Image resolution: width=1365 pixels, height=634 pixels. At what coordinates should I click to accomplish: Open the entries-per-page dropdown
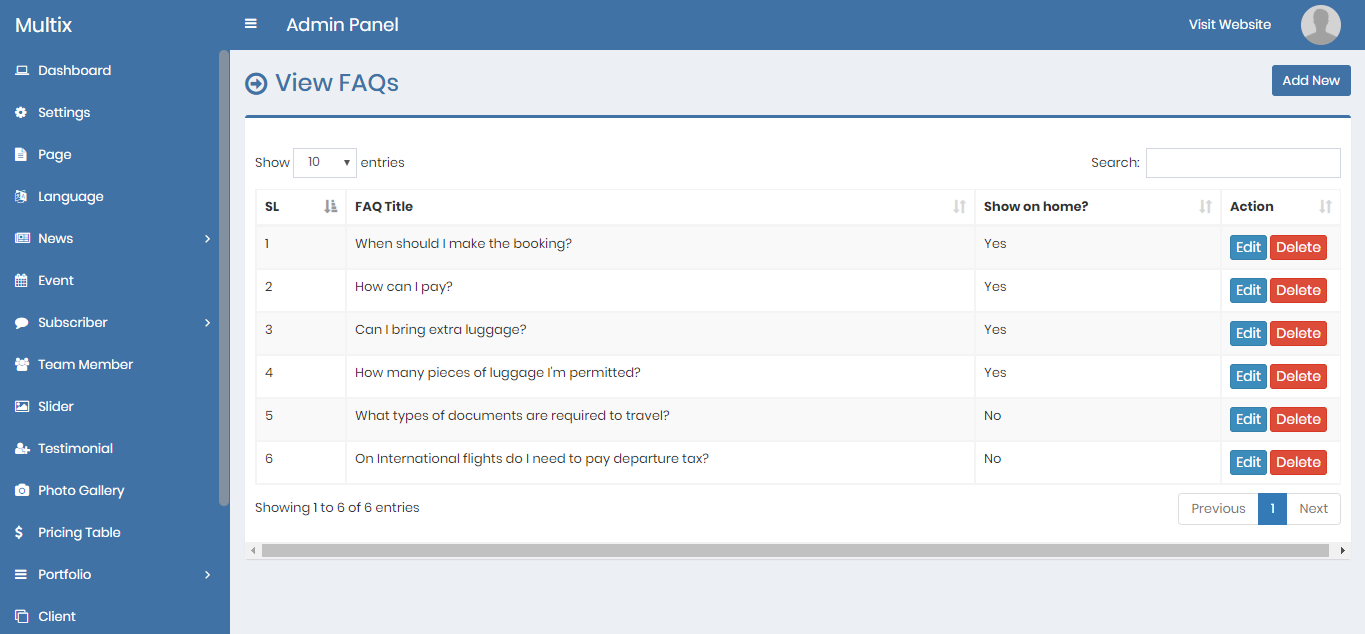(x=325, y=162)
